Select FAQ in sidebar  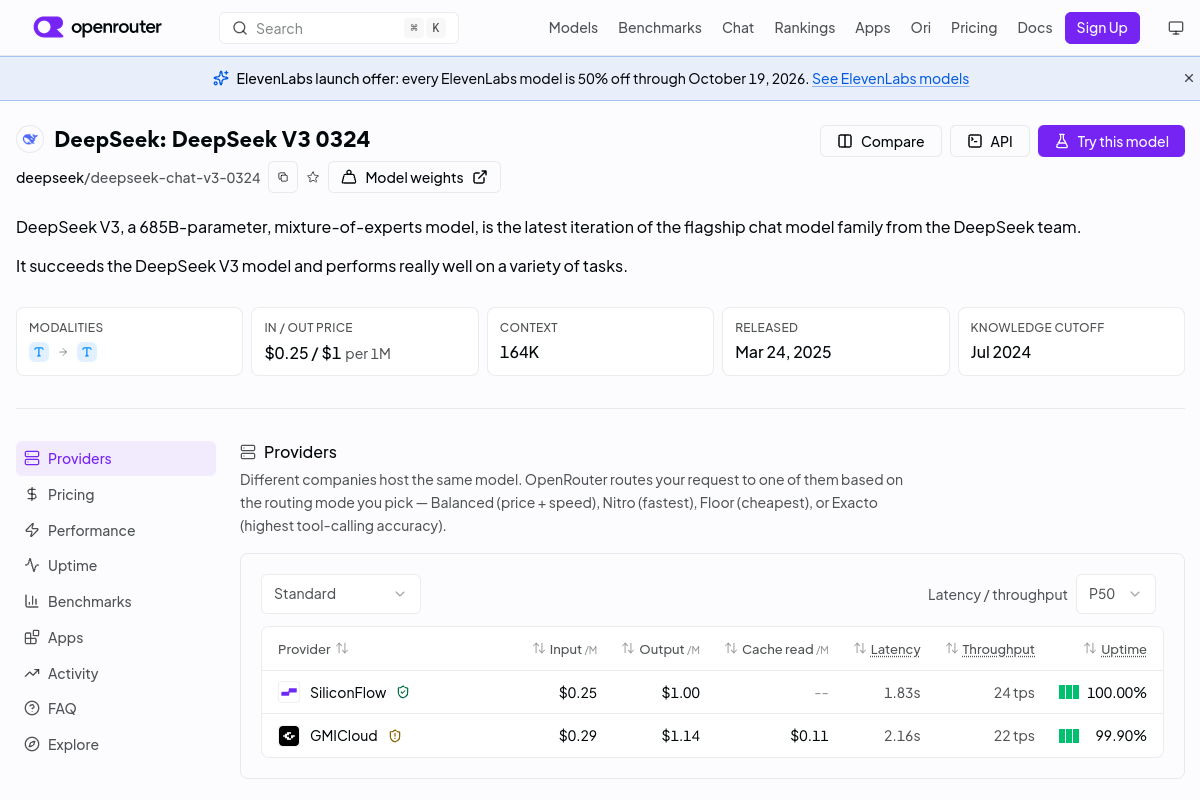tap(116, 708)
